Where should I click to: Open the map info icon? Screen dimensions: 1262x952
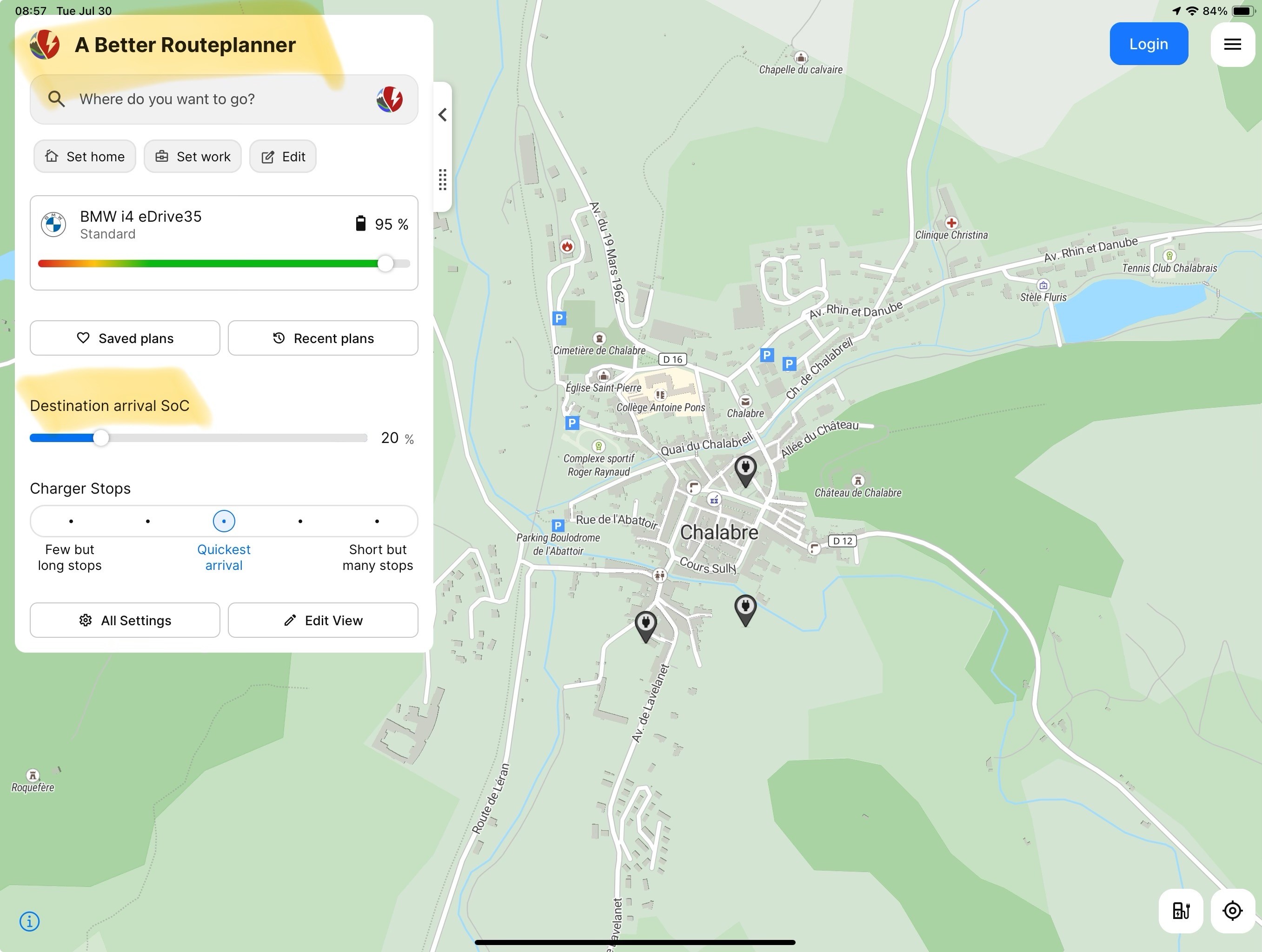[x=30, y=921]
